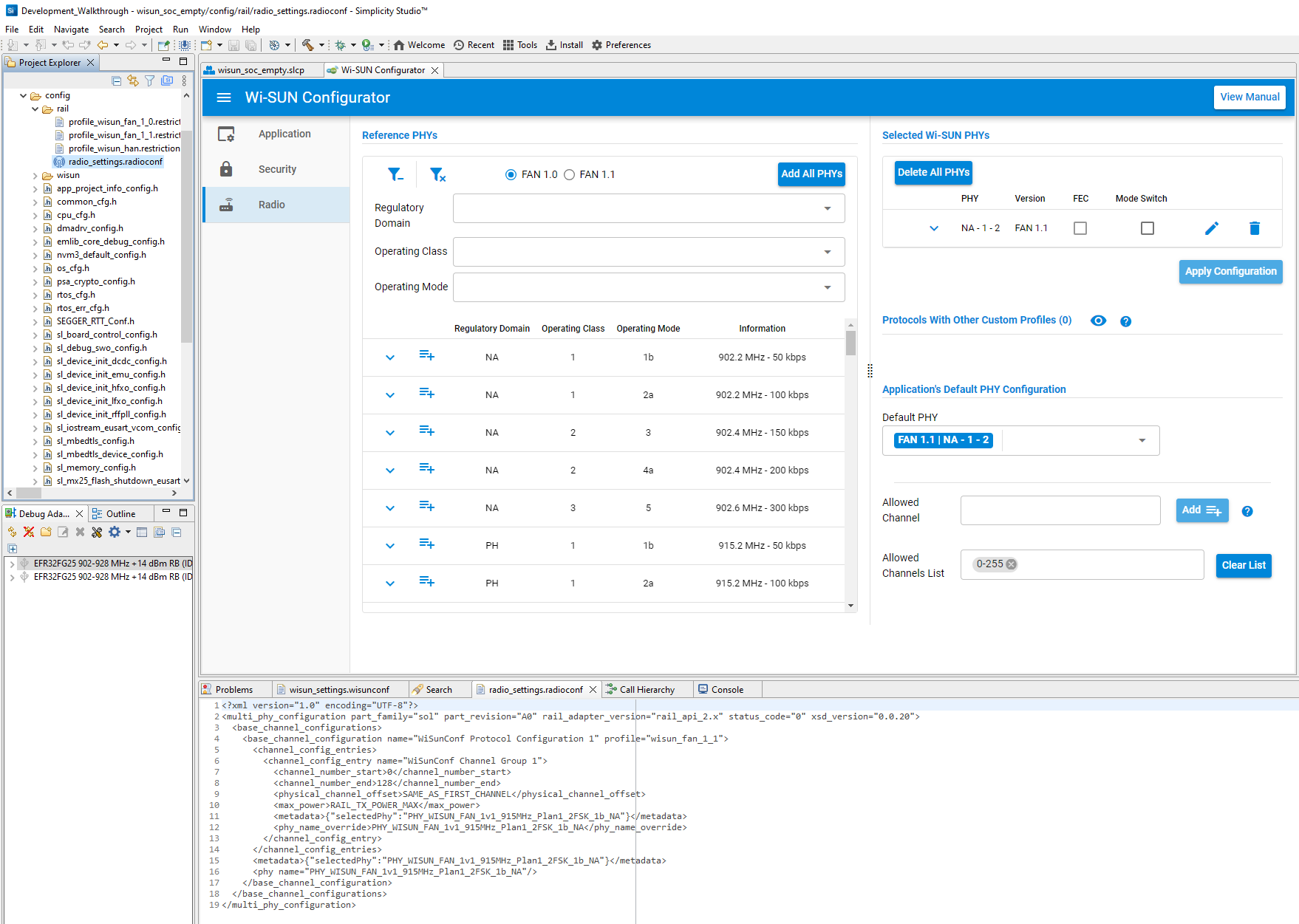This screenshot has width=1299, height=924.
Task: Click help icon next to Allowed Channel
Action: pos(1247,511)
